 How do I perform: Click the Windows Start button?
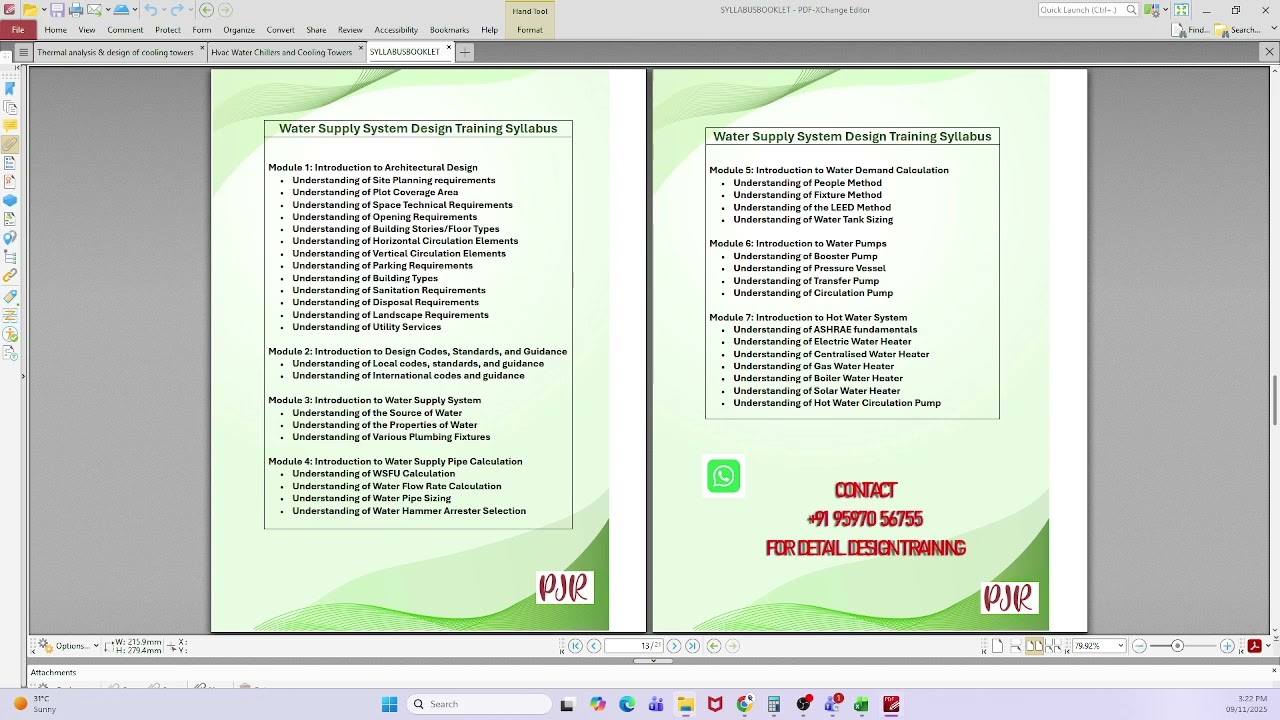389,704
